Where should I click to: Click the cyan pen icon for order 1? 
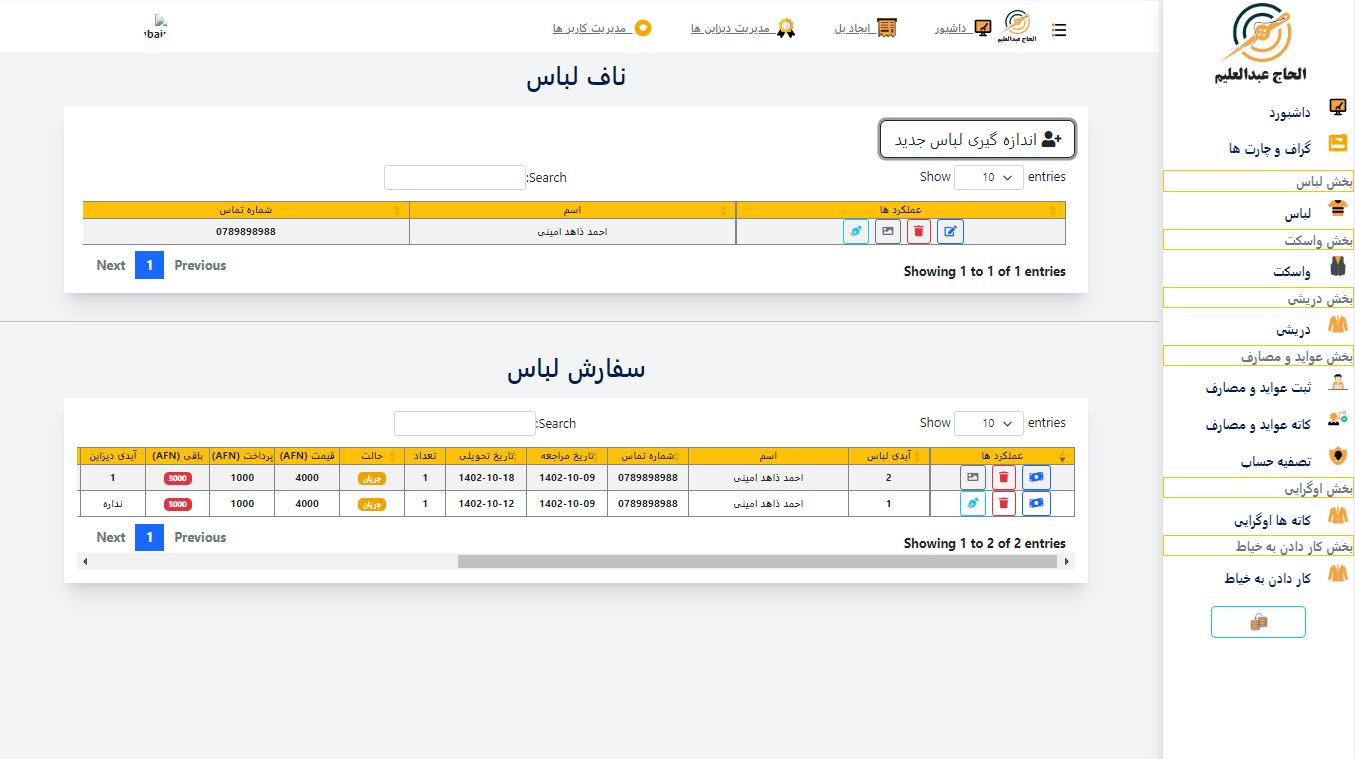coord(972,504)
